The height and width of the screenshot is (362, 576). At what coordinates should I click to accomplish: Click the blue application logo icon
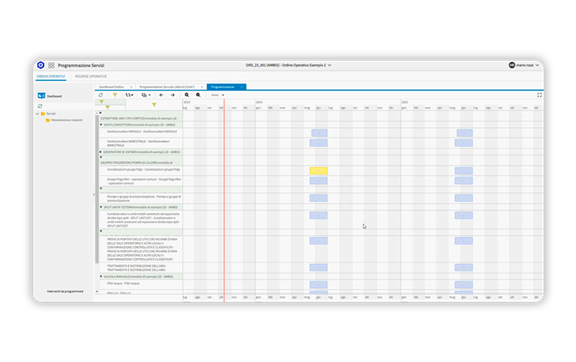tap(41, 65)
